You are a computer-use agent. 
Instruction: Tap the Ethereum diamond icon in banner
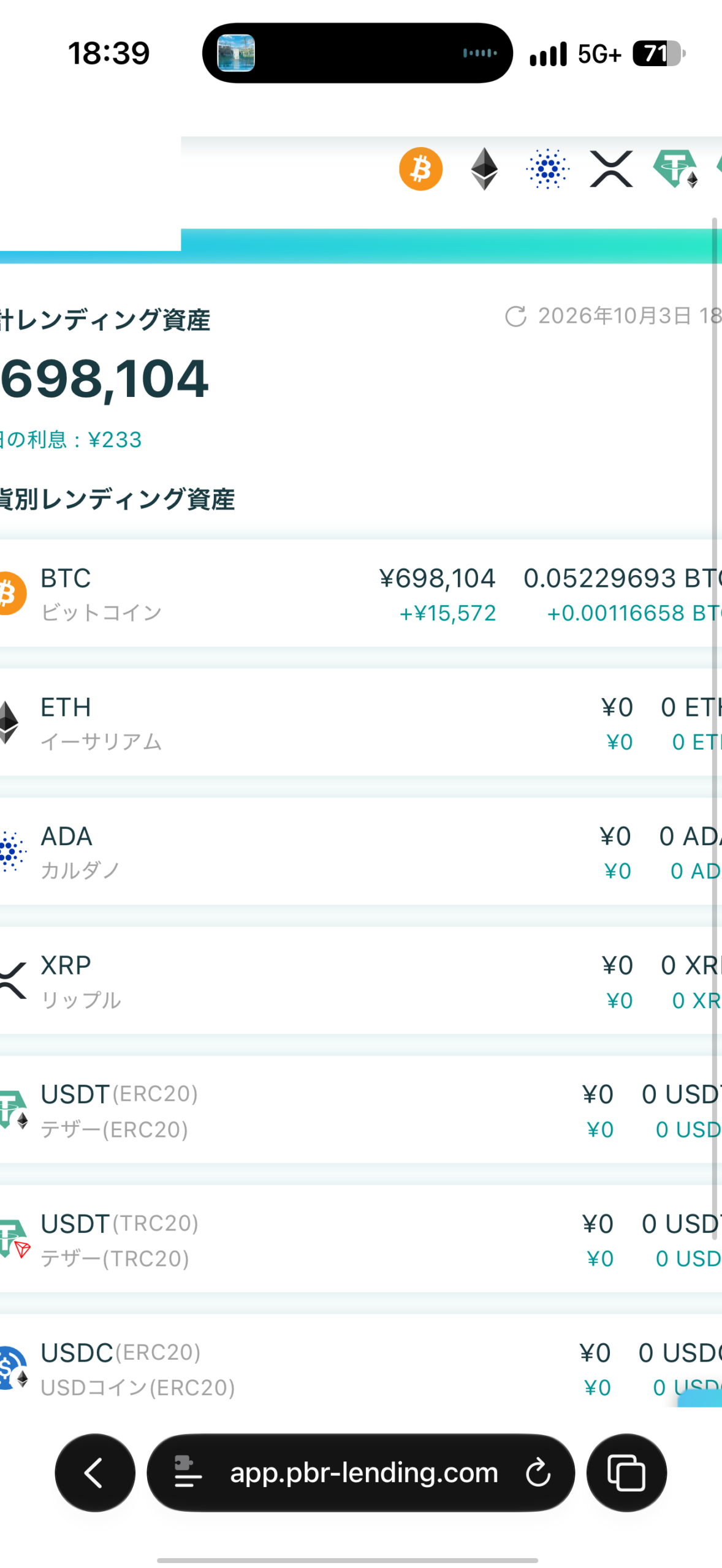click(x=484, y=168)
